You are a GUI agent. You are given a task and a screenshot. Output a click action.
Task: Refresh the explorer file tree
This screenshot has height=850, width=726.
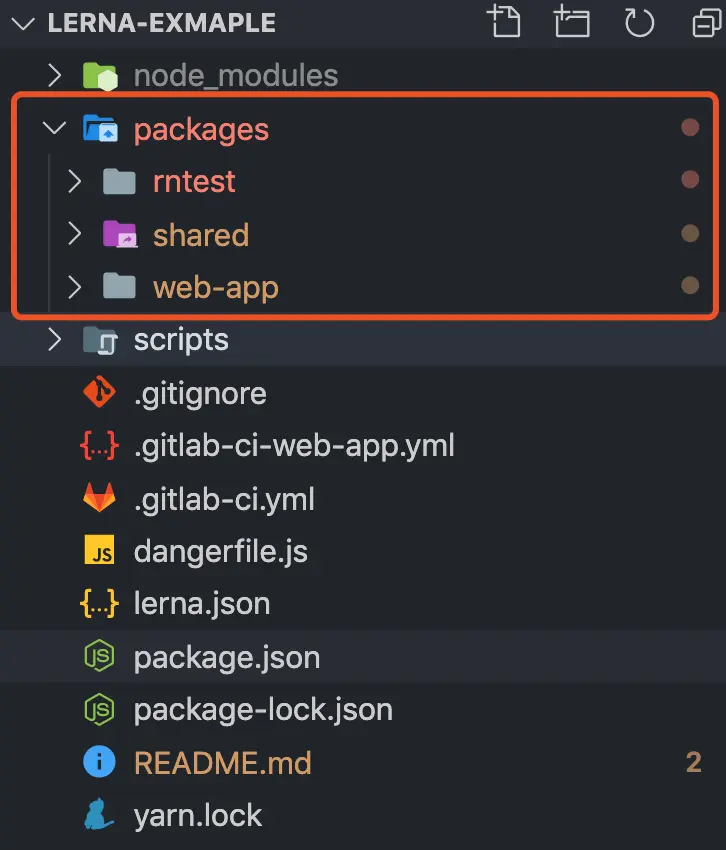pyautogui.click(x=638, y=22)
